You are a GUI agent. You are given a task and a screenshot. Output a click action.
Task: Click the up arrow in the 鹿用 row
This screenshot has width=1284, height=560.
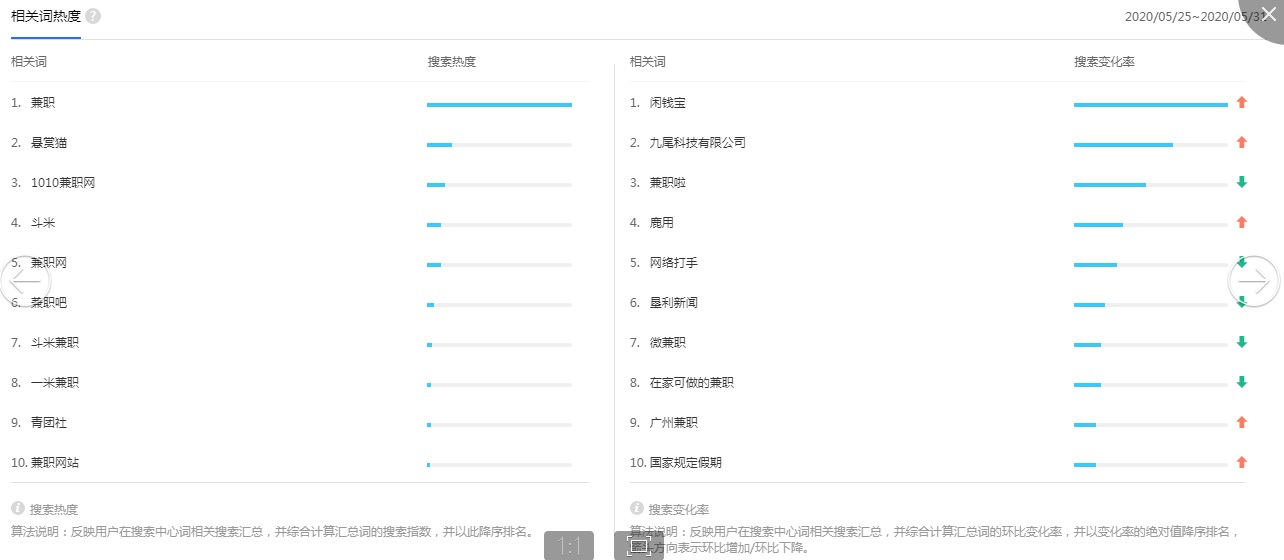[x=1242, y=222]
